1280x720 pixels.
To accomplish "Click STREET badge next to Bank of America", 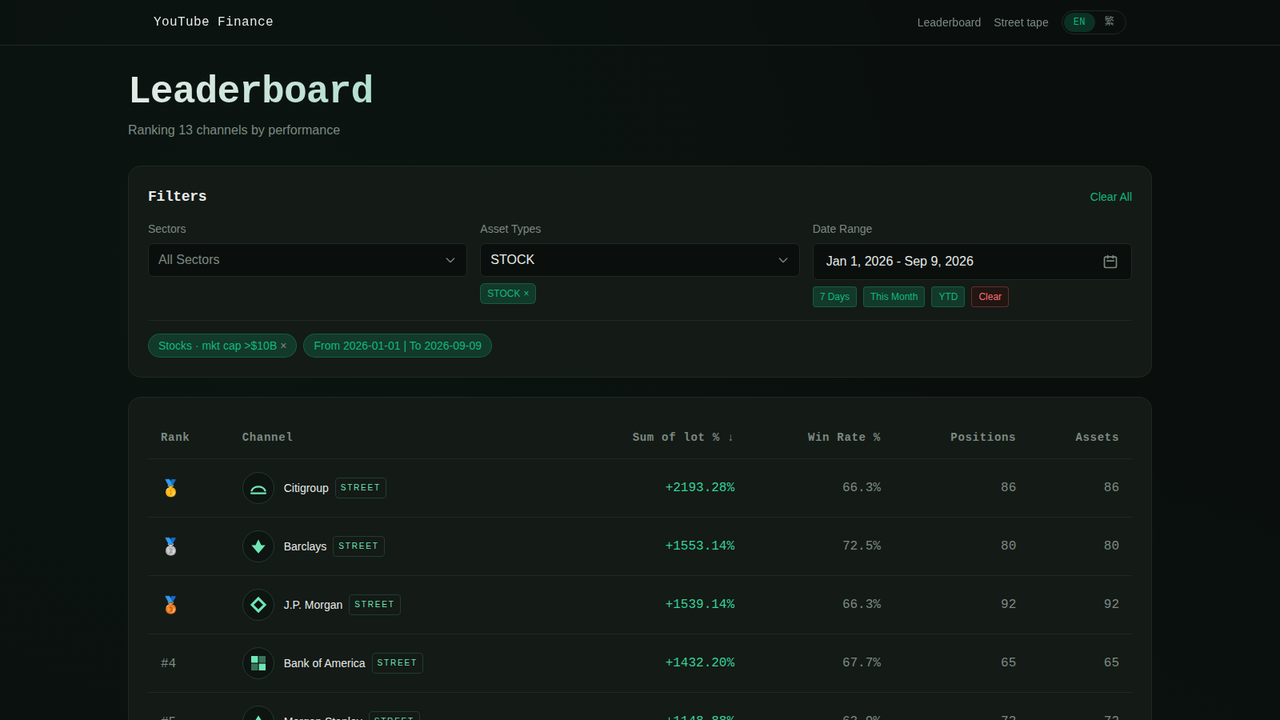I will coord(397,662).
